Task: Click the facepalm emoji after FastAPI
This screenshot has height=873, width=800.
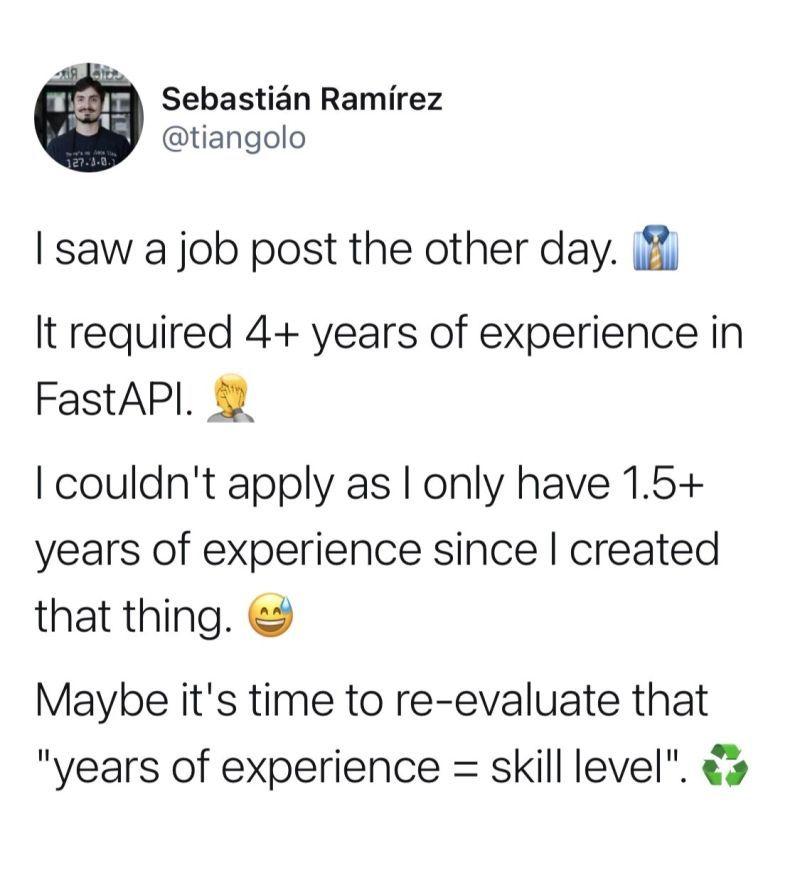Action: click(231, 399)
